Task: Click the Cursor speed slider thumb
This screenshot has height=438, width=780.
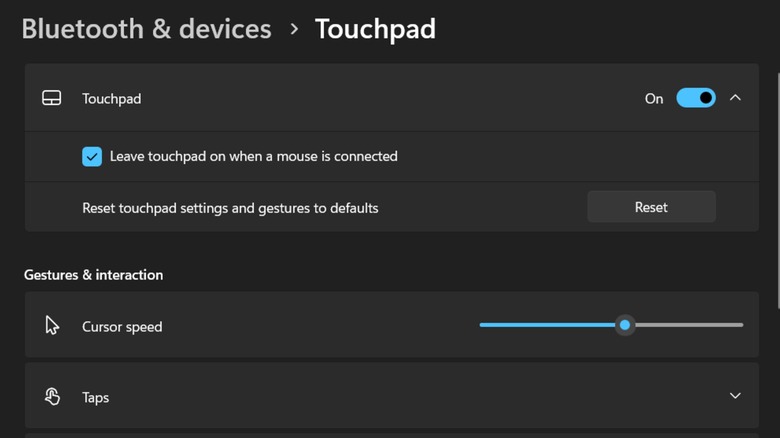Action: (625, 325)
